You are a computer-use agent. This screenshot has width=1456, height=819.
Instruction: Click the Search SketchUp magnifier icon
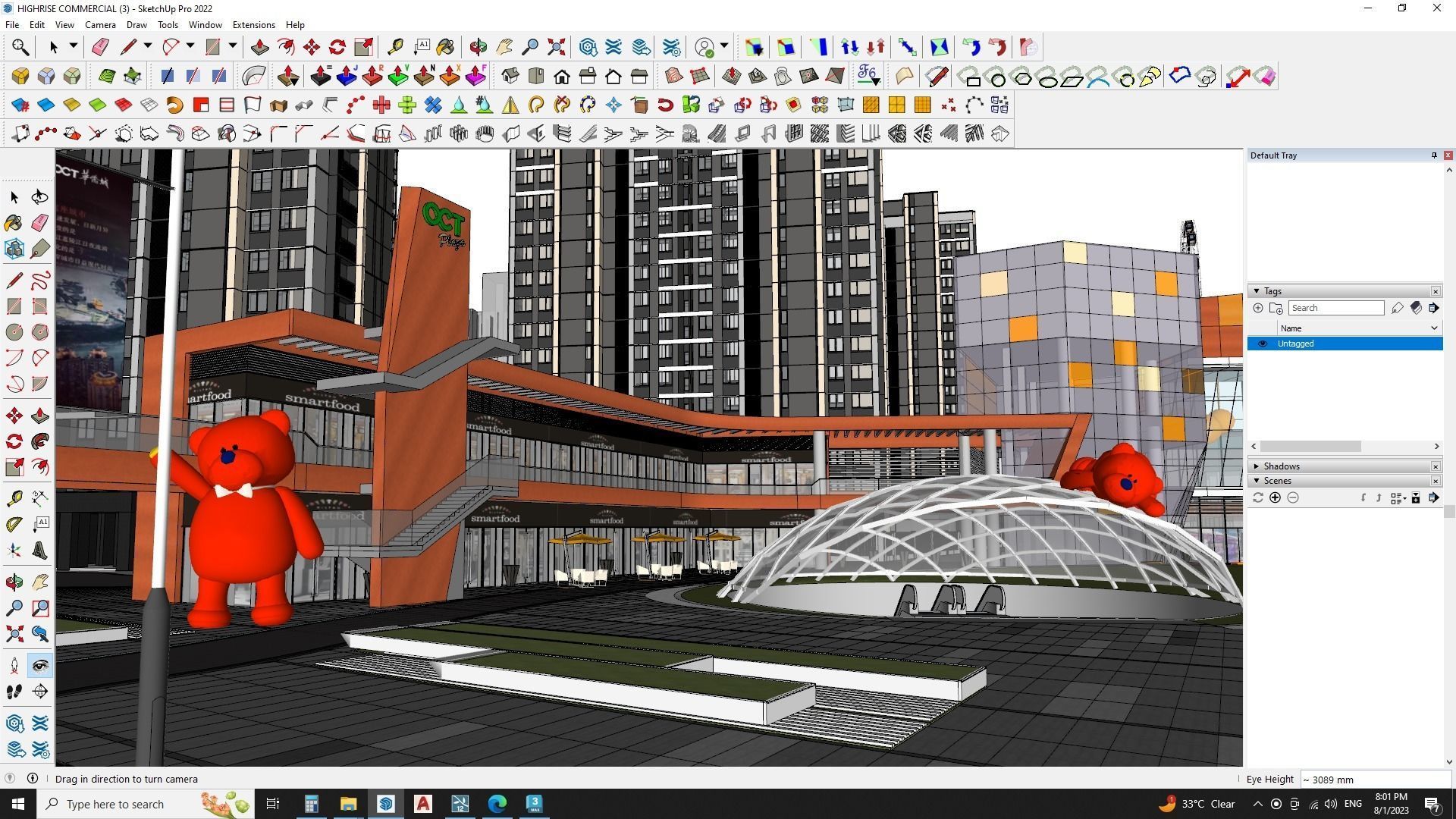(x=20, y=47)
